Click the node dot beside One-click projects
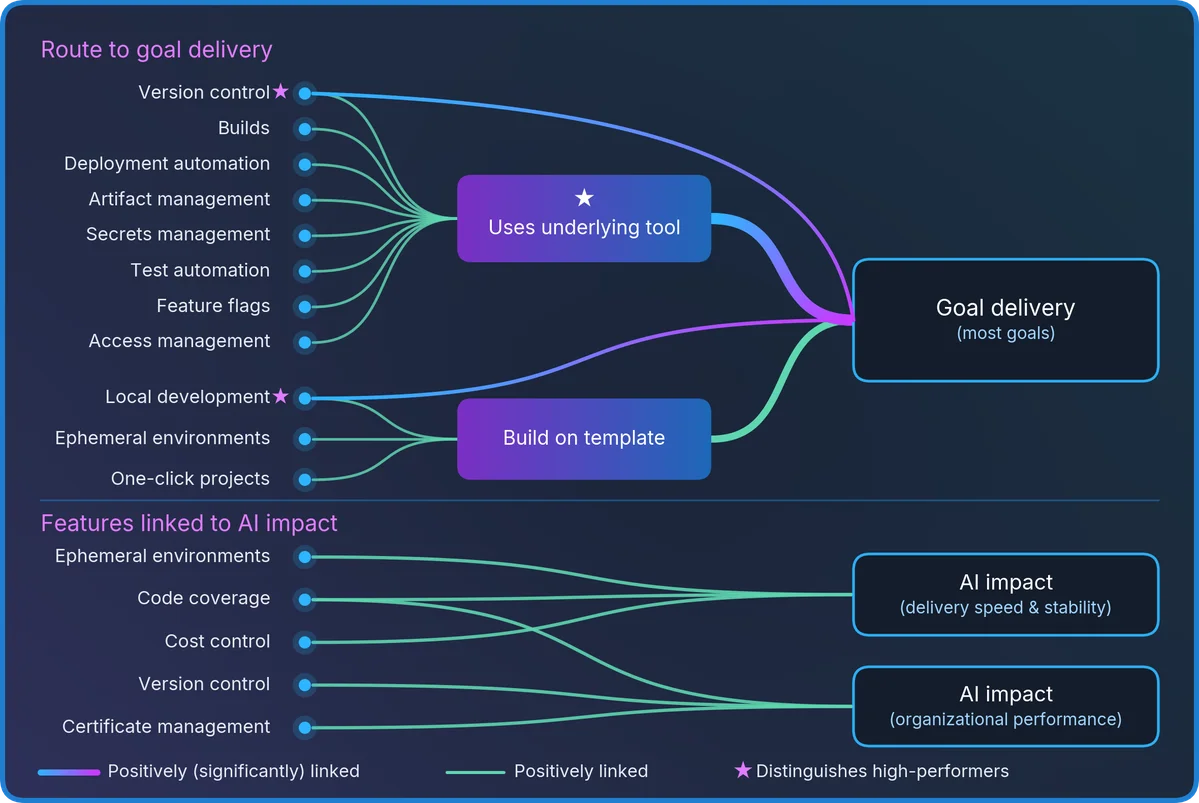 click(x=304, y=480)
